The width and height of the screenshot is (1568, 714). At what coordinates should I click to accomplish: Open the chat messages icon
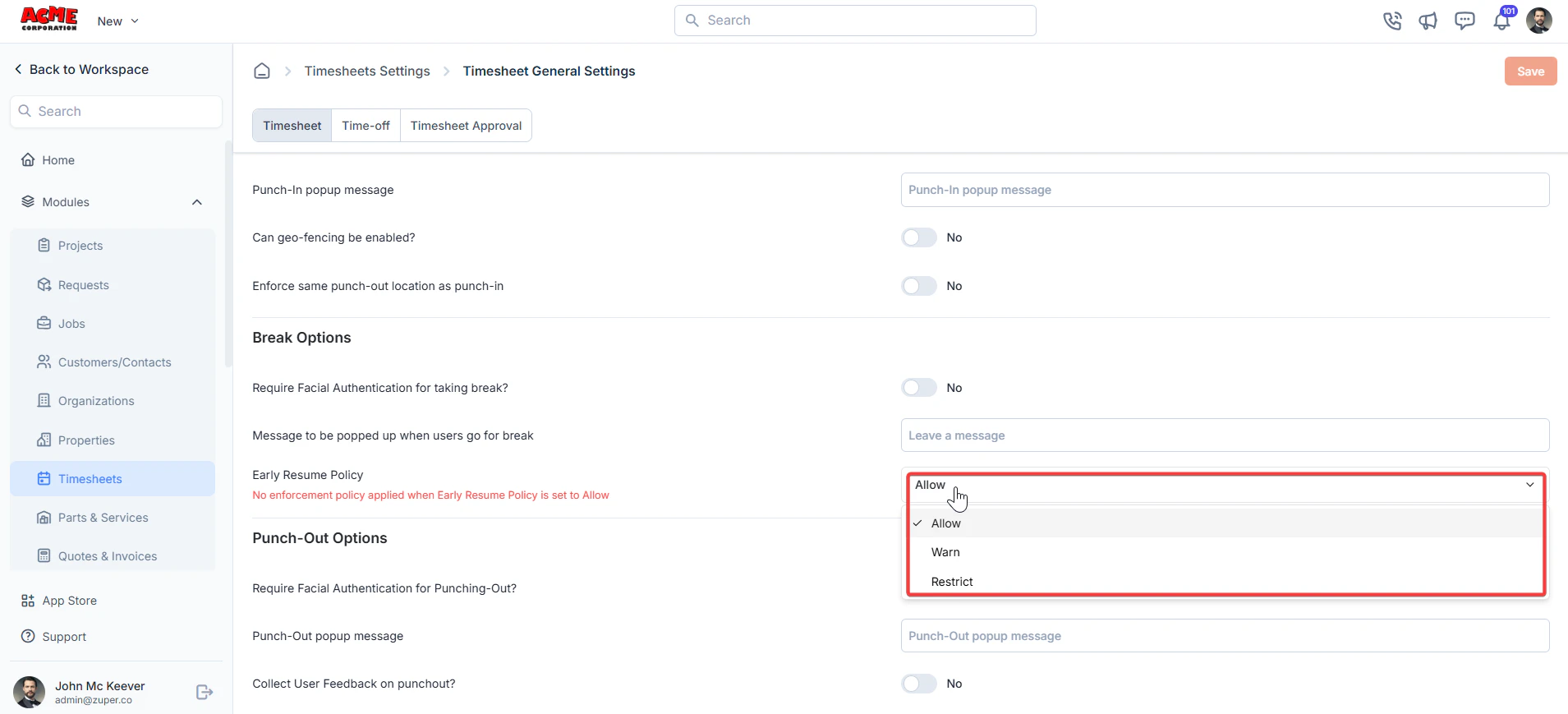pos(1465,21)
